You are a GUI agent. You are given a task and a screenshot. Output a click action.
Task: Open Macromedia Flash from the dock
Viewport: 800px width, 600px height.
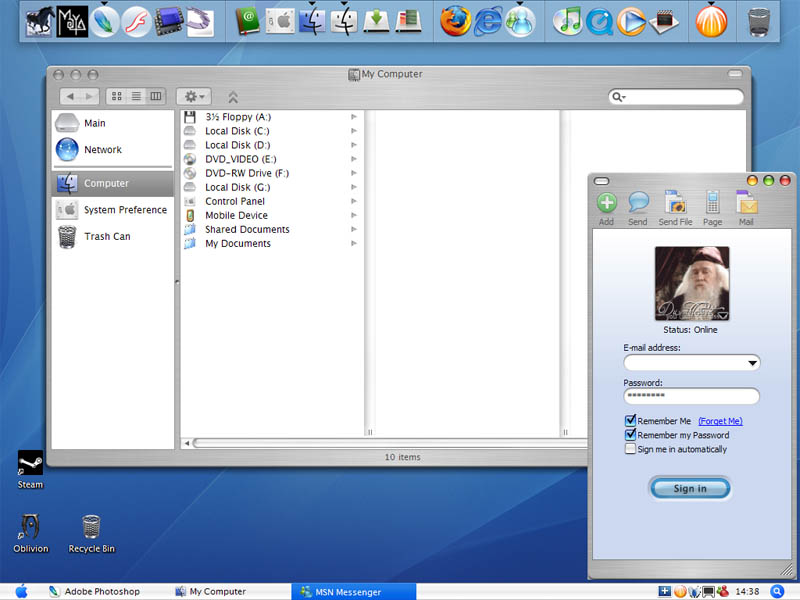(136, 22)
